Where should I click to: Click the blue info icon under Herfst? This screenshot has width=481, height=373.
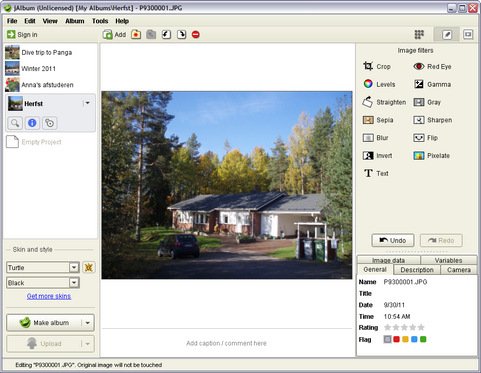(x=32, y=123)
